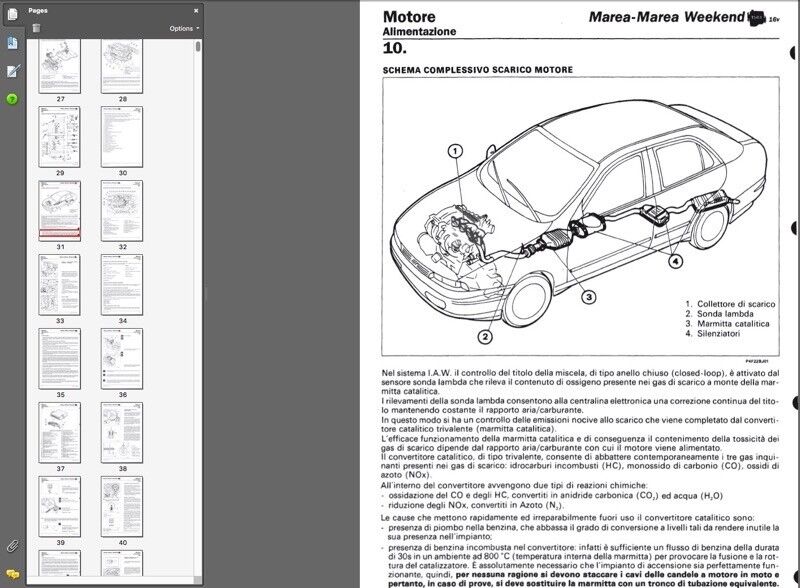Select page 28 thumbnail
The width and height of the screenshot is (800, 588).
pos(122,66)
